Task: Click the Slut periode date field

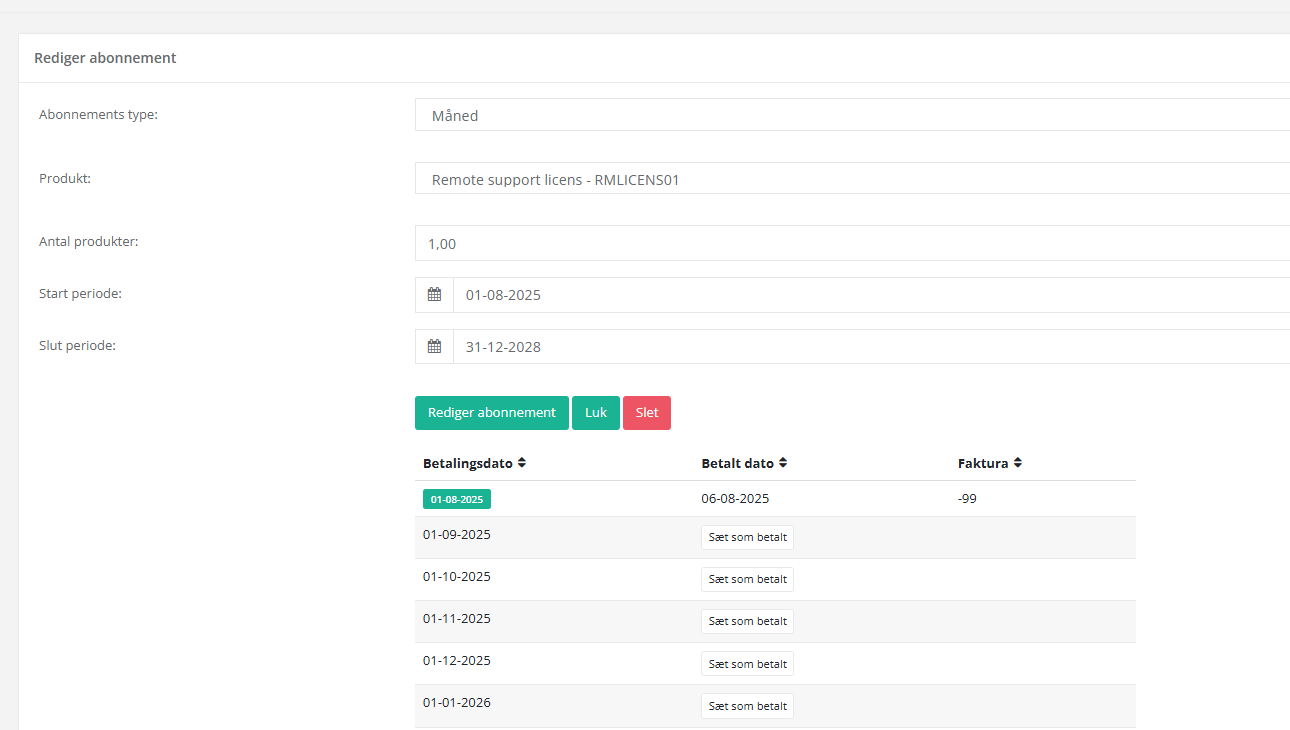Action: 870,347
